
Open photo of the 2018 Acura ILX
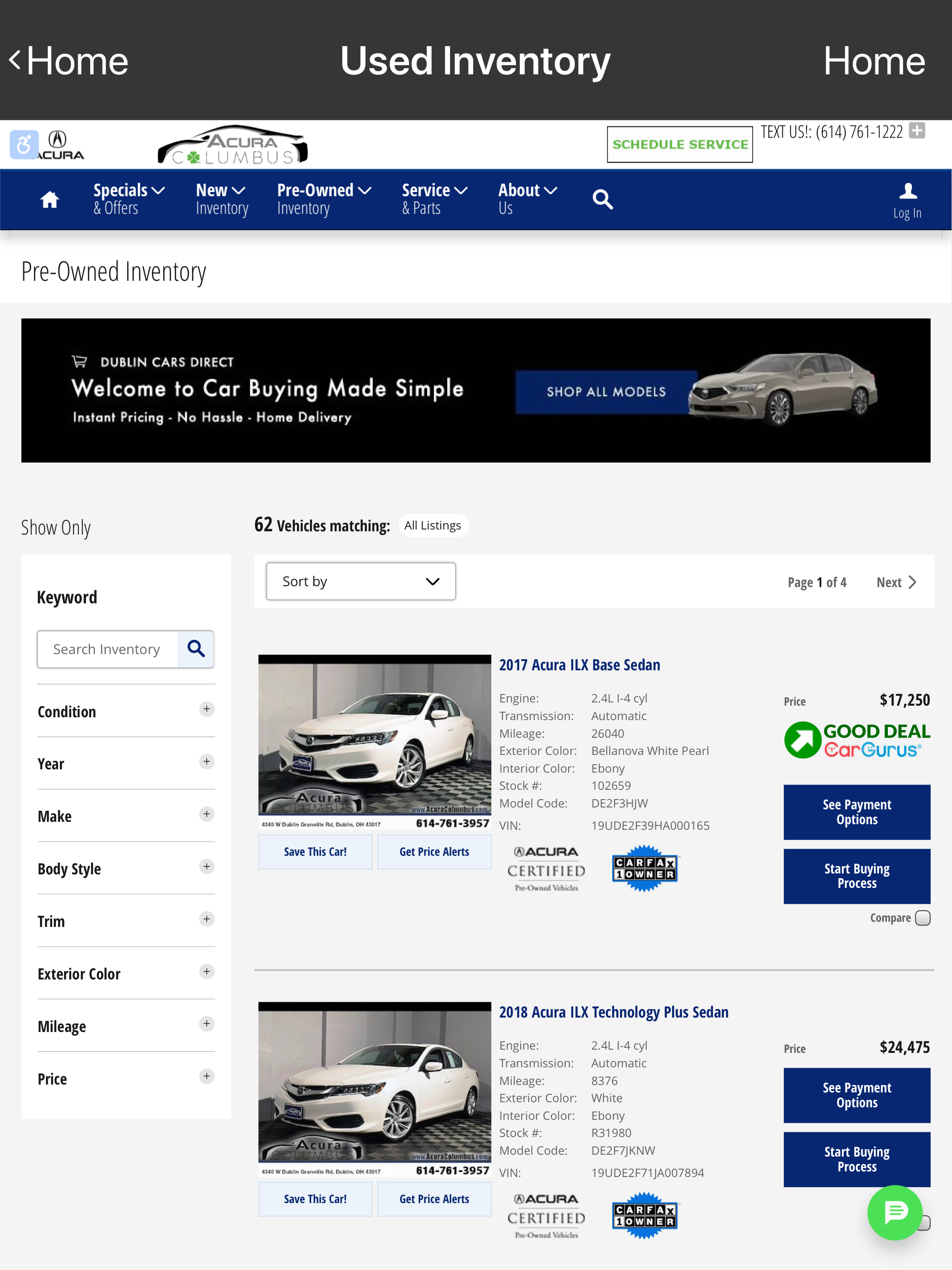click(374, 1089)
